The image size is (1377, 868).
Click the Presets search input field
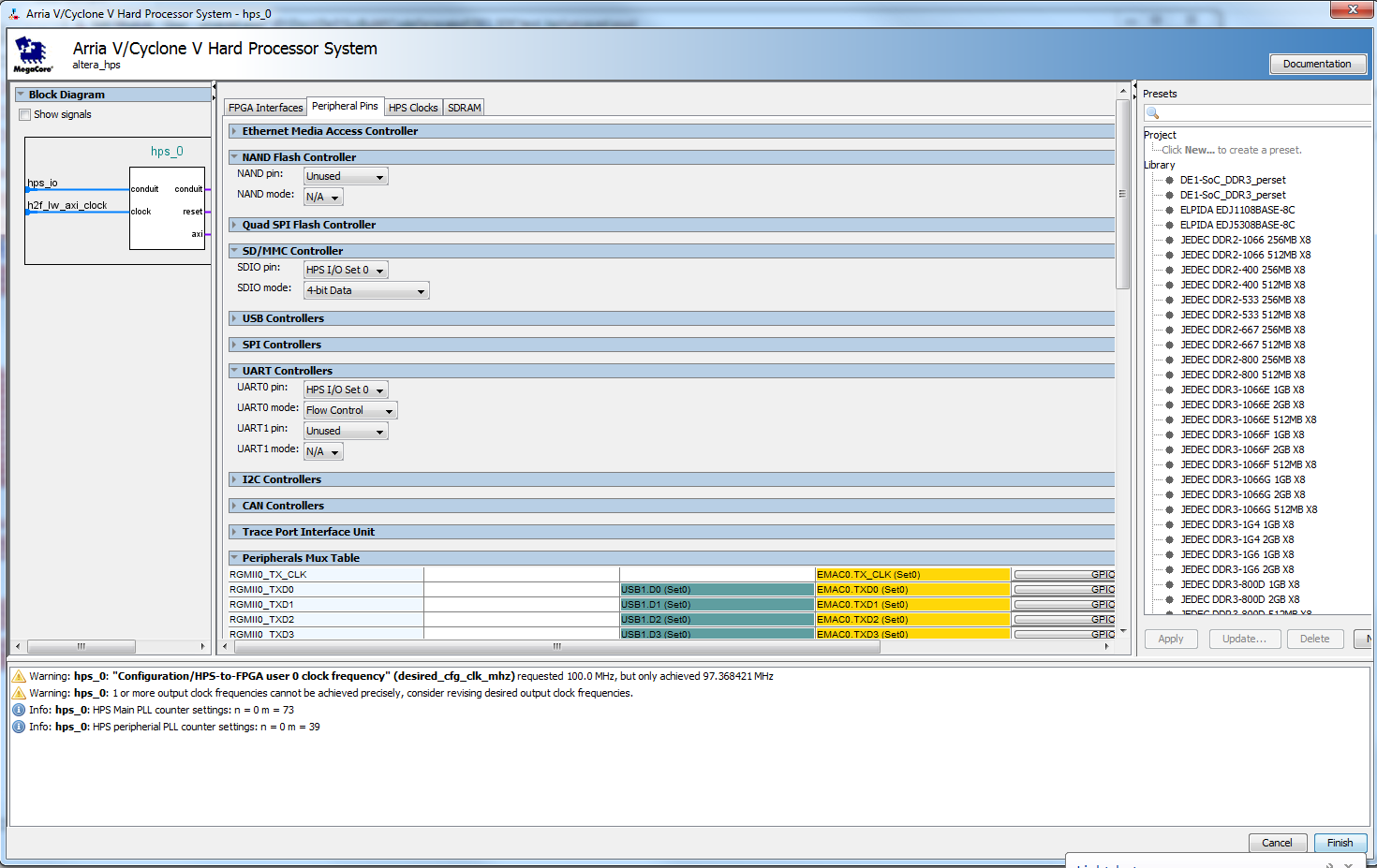[x=1265, y=113]
